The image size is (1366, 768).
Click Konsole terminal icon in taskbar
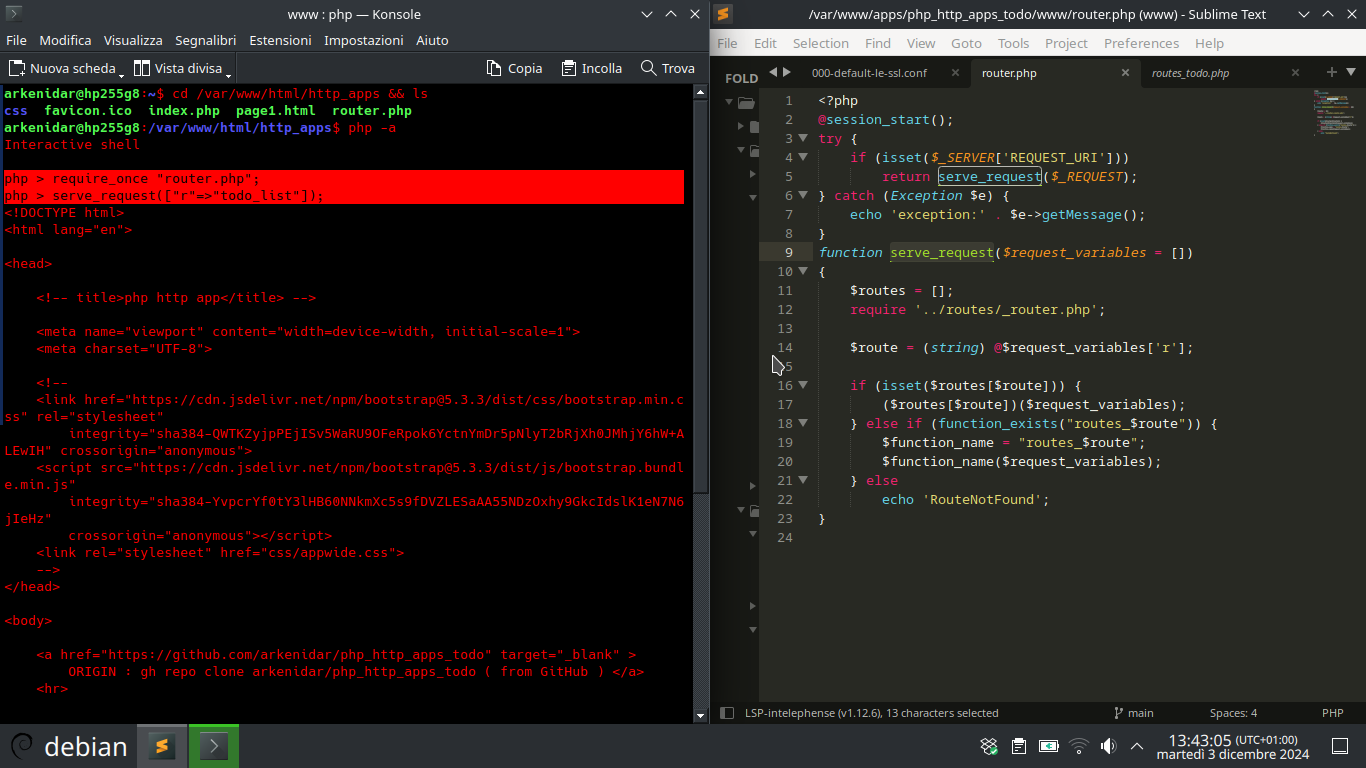coord(213,746)
